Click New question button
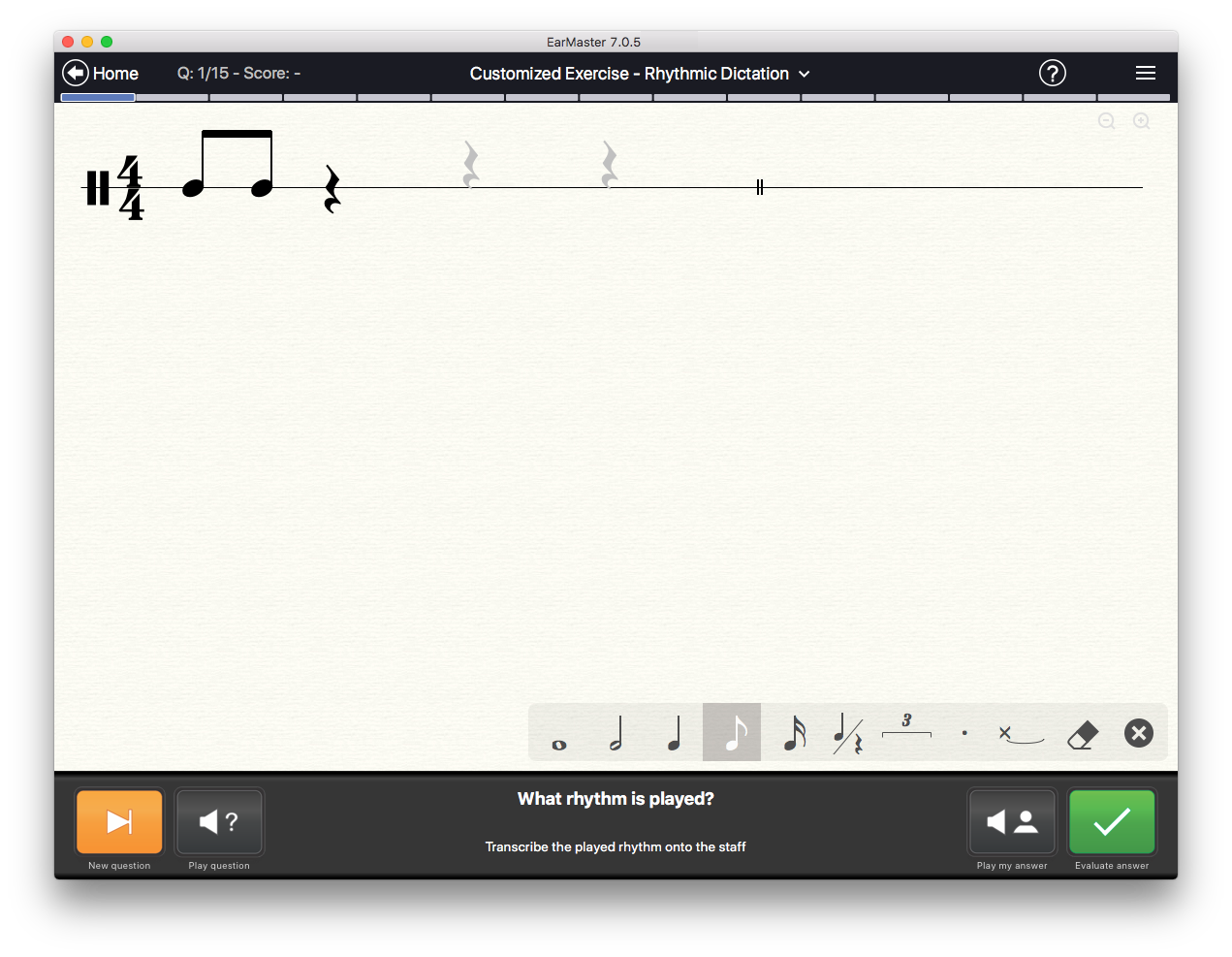Image resolution: width=1232 pixels, height=957 pixels. tap(119, 821)
